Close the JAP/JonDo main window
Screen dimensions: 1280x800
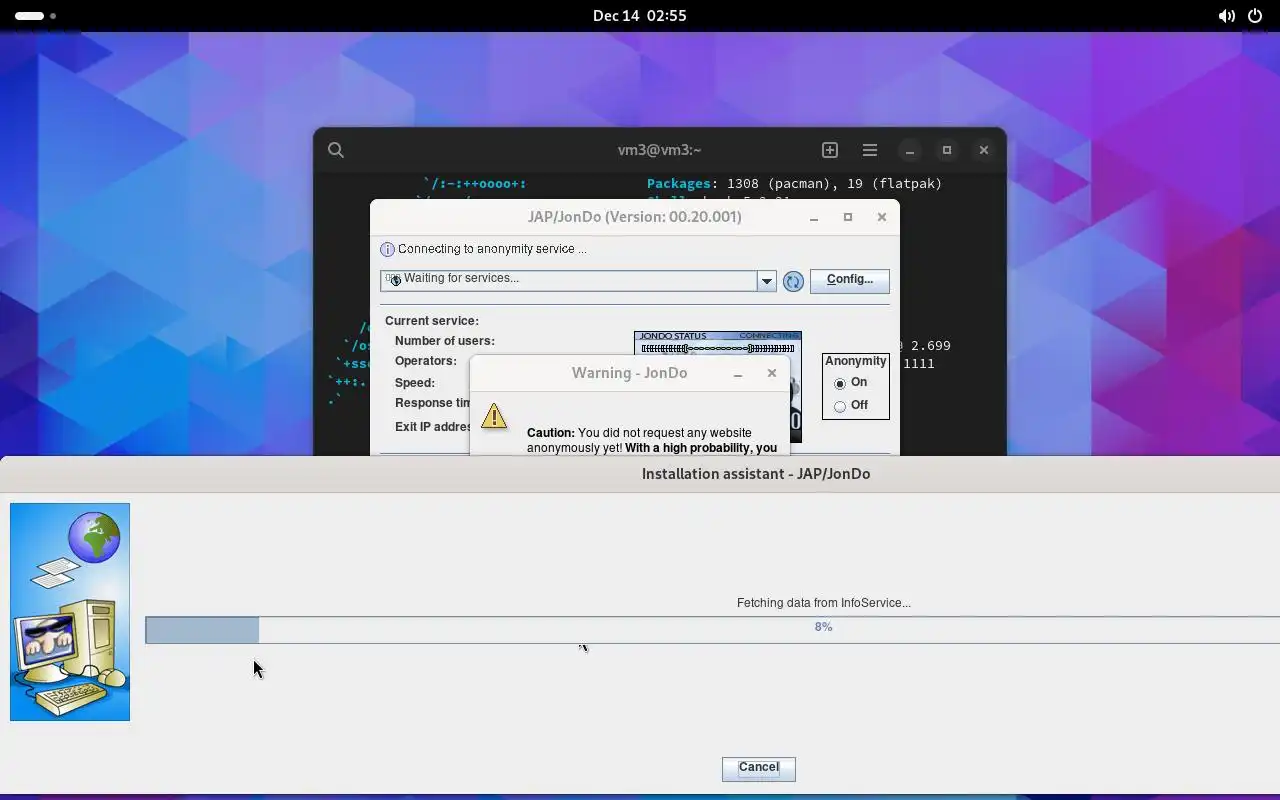pyautogui.click(x=882, y=217)
